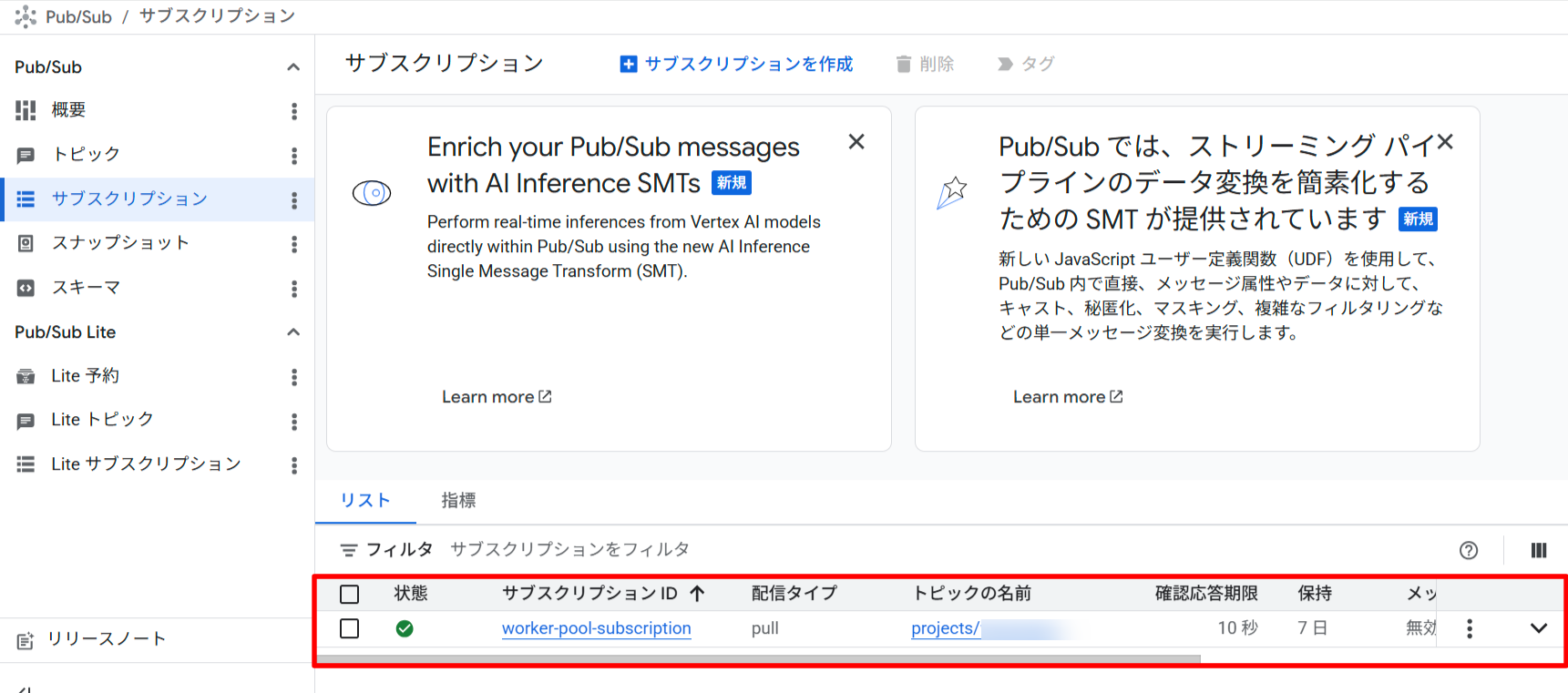Click the more options dots beside トピック
1568x693 pixels.
click(x=293, y=156)
